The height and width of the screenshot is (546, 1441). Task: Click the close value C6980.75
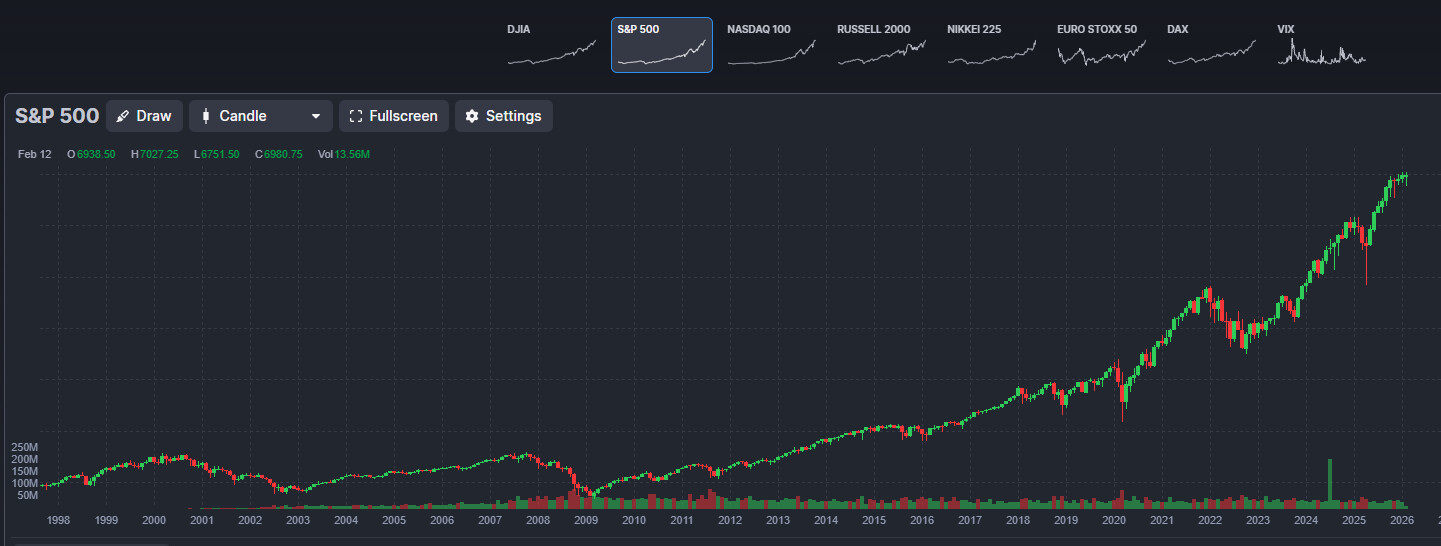coord(279,154)
